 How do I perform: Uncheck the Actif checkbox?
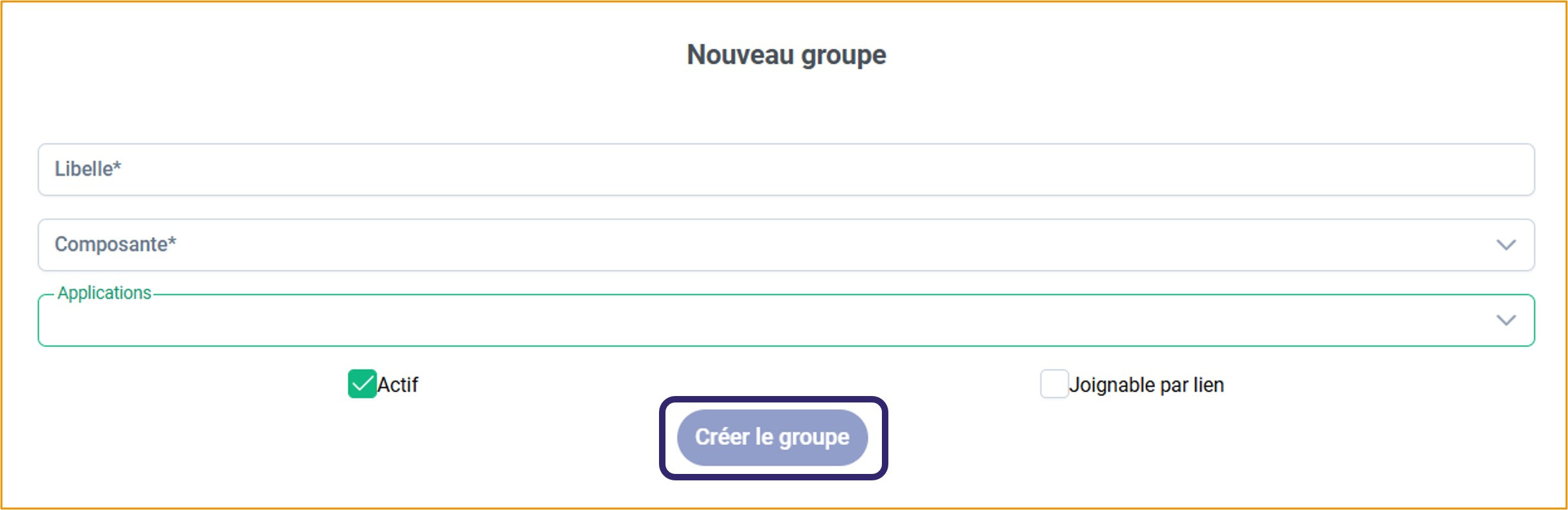pos(362,384)
